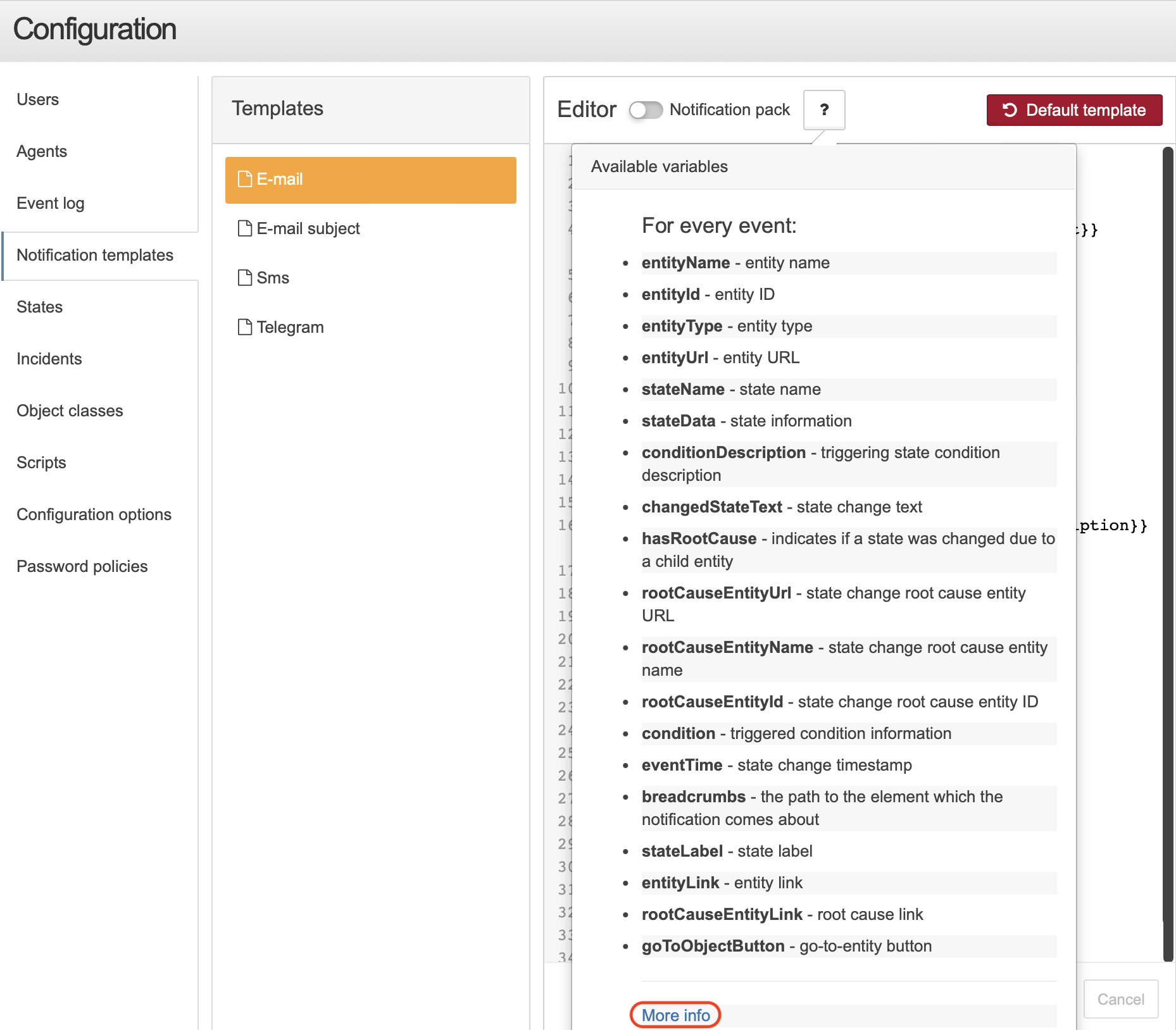Restore the Default template
The height and width of the screenshot is (1030, 1176).
tap(1074, 110)
